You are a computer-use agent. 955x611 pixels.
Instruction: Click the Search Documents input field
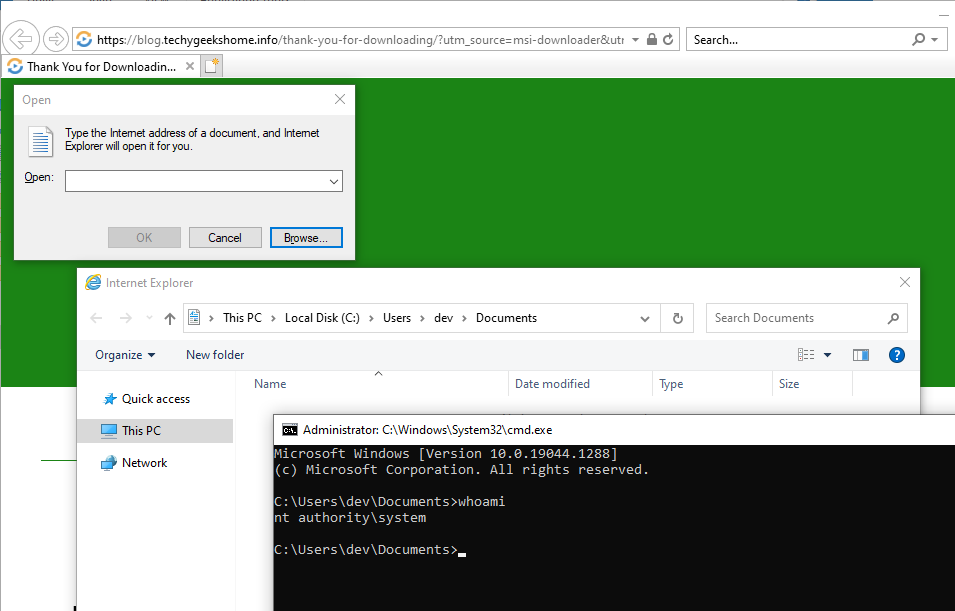795,319
